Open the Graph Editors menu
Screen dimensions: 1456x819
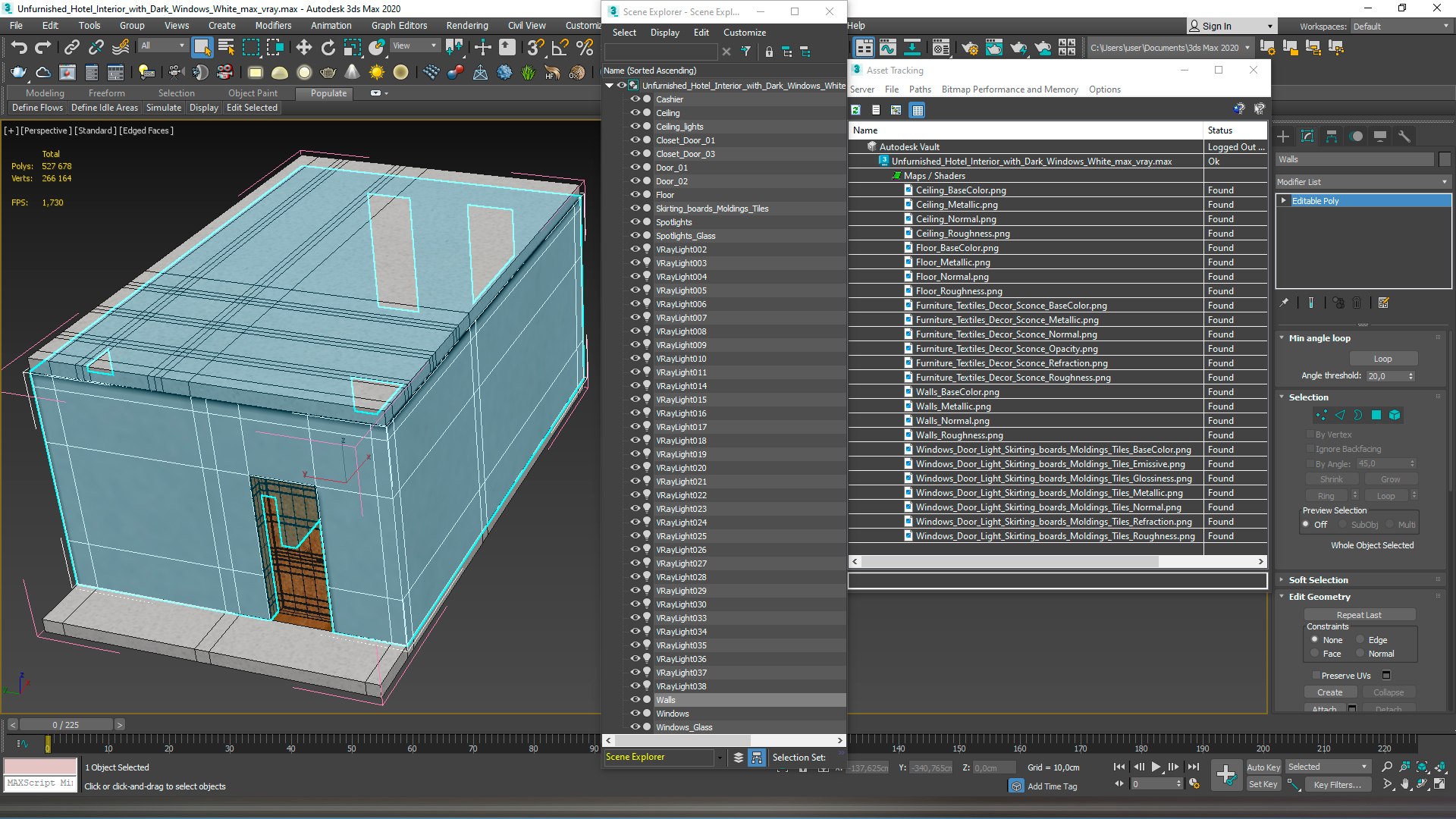(399, 26)
